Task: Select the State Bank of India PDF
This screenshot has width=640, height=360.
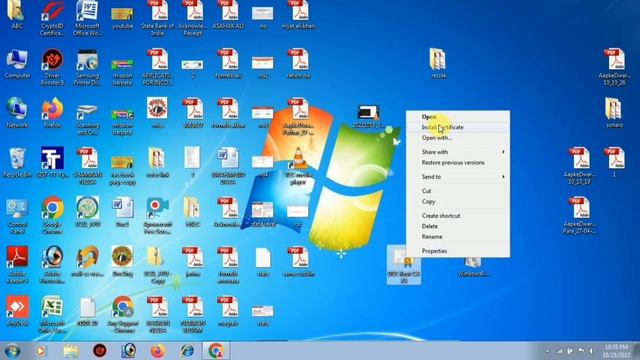Action: pyautogui.click(x=158, y=18)
